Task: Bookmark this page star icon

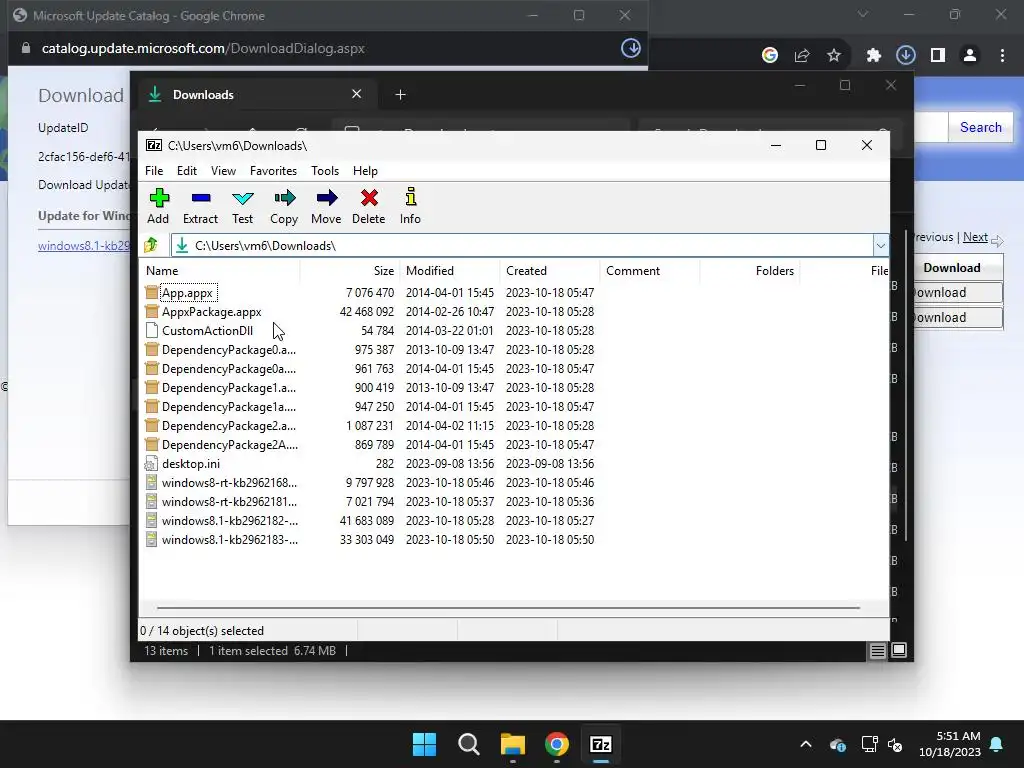Action: click(x=833, y=56)
